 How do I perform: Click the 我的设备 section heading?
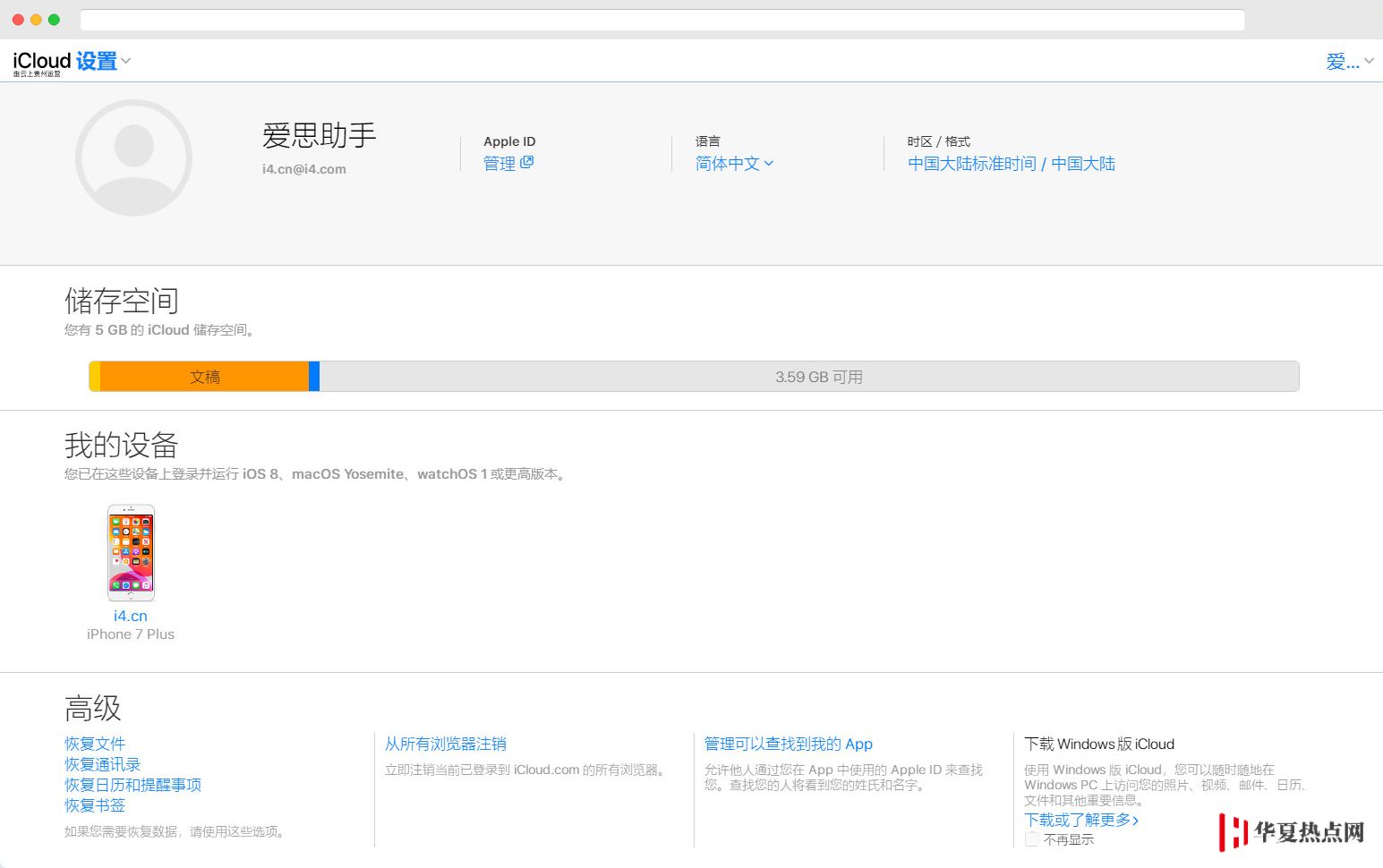point(122,445)
